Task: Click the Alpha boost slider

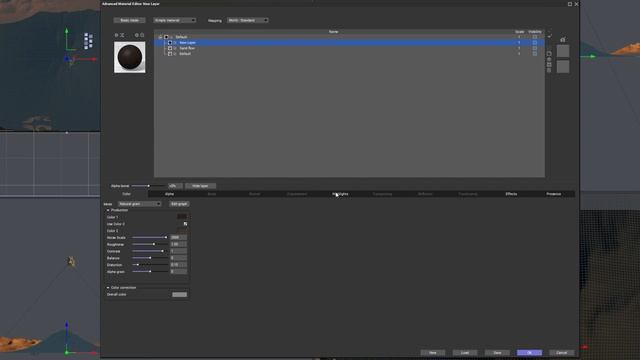Action: 149,186
